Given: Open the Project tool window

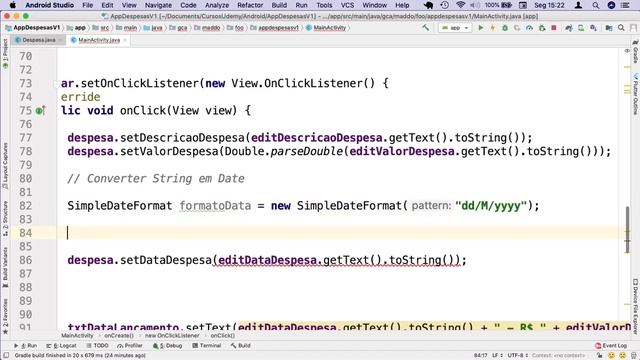Looking at the screenshot, I should click(x=5, y=53).
